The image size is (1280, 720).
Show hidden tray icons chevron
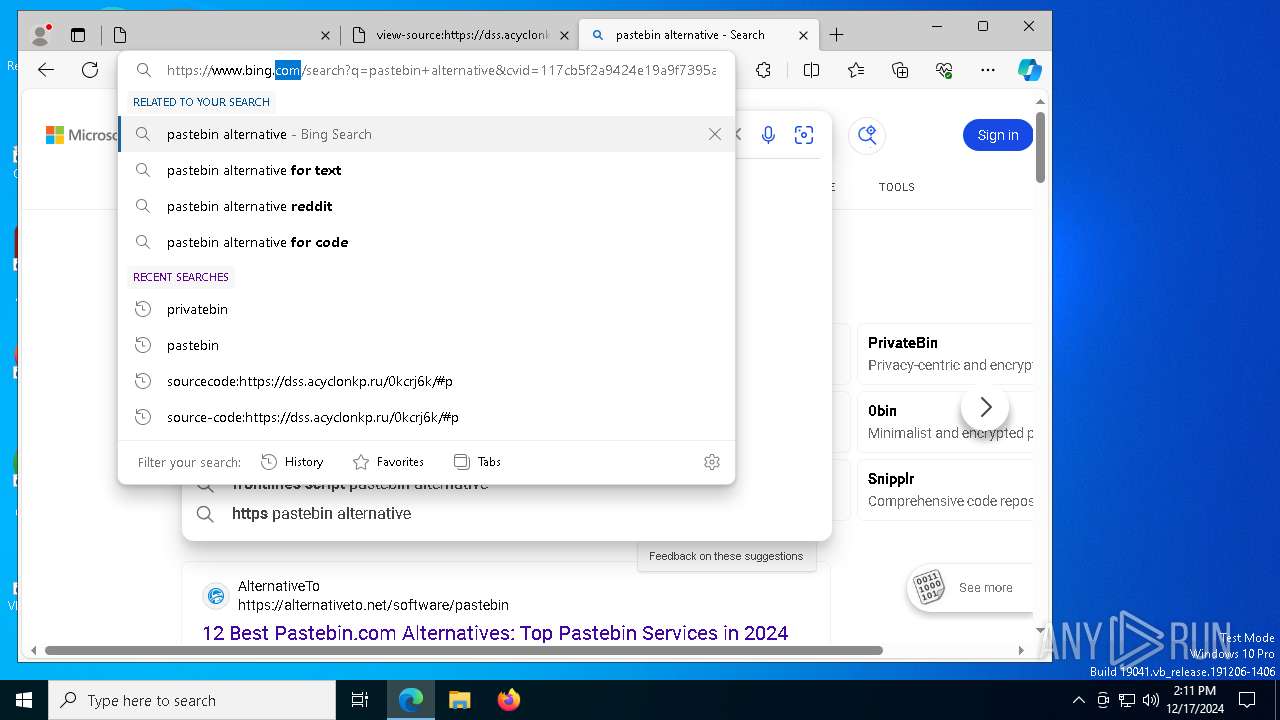[x=1078, y=700]
